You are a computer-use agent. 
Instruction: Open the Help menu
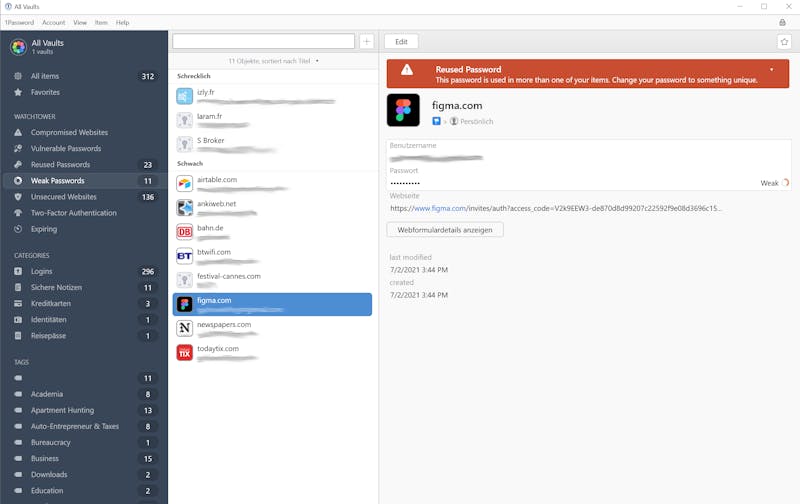[122, 22]
